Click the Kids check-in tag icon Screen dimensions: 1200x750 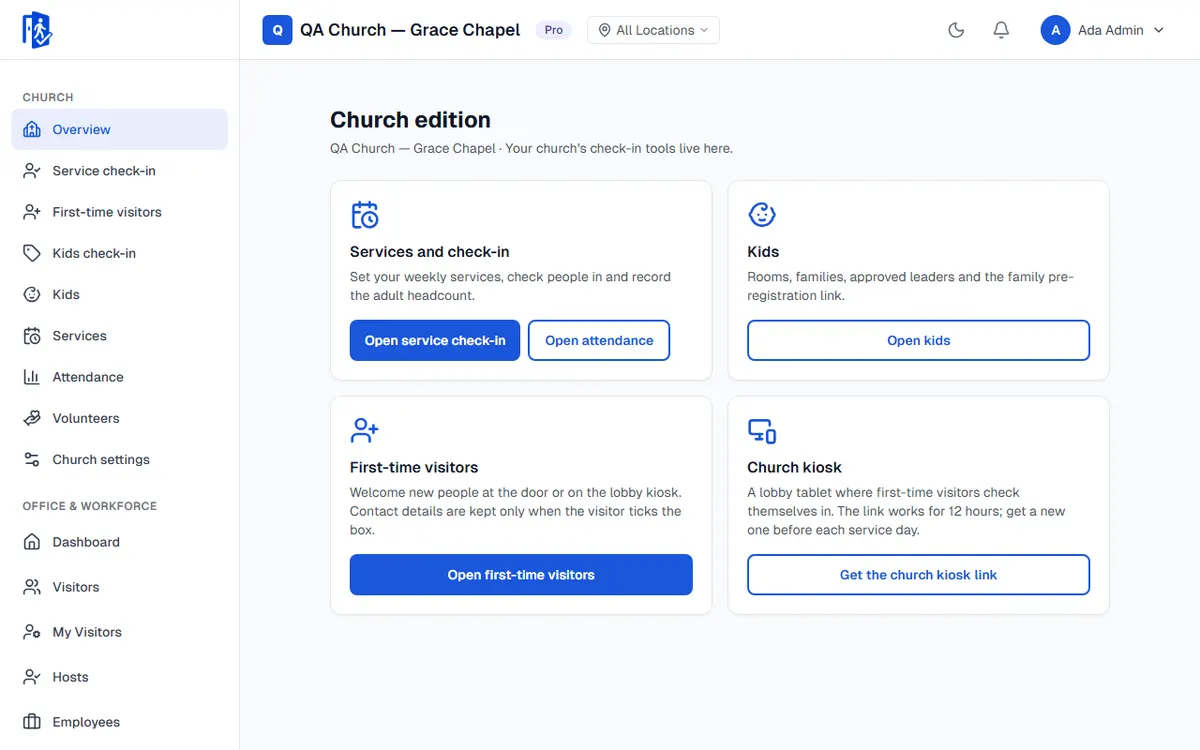[x=32, y=253]
